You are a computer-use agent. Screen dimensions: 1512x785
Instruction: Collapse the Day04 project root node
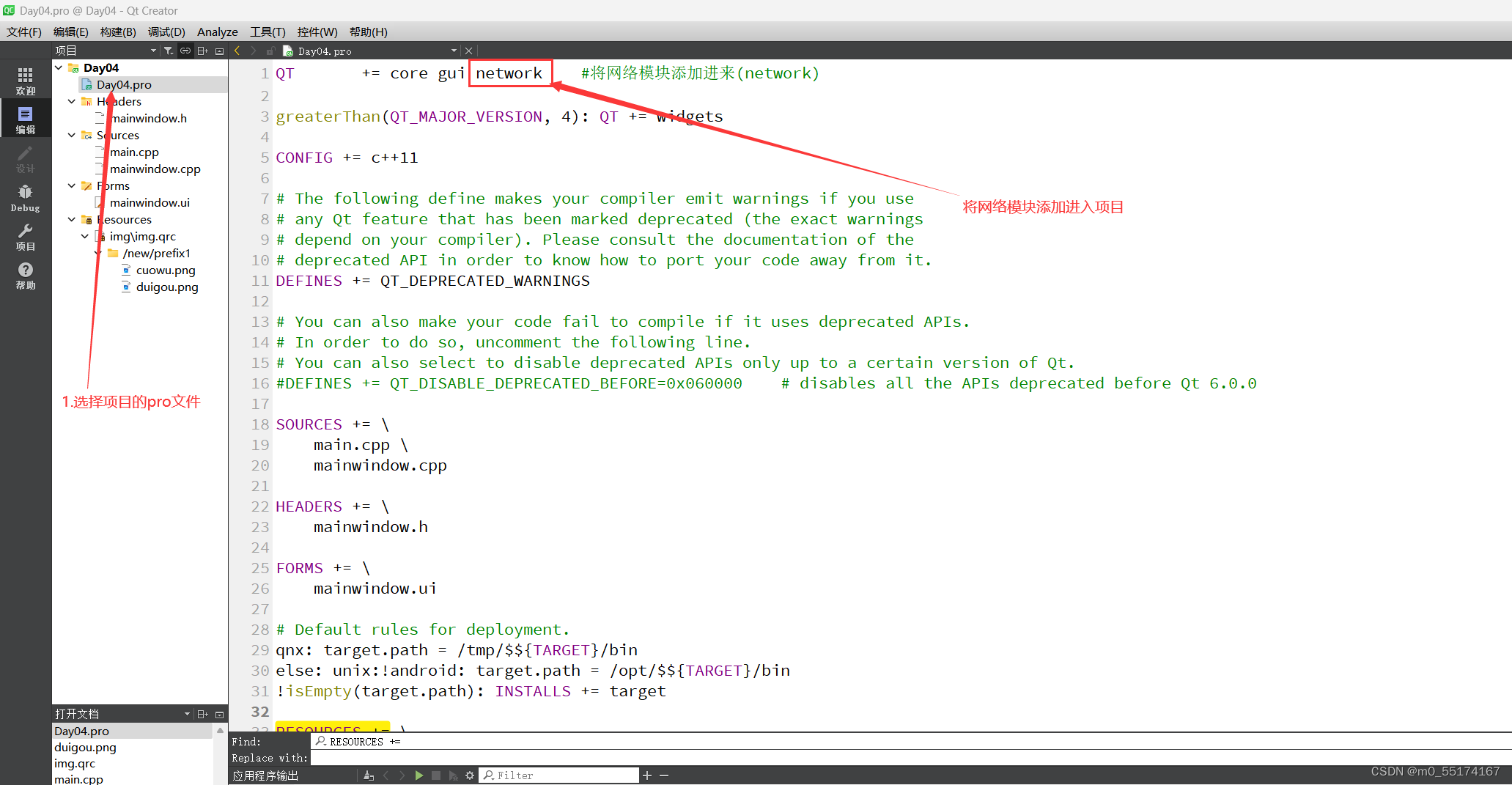coord(59,67)
